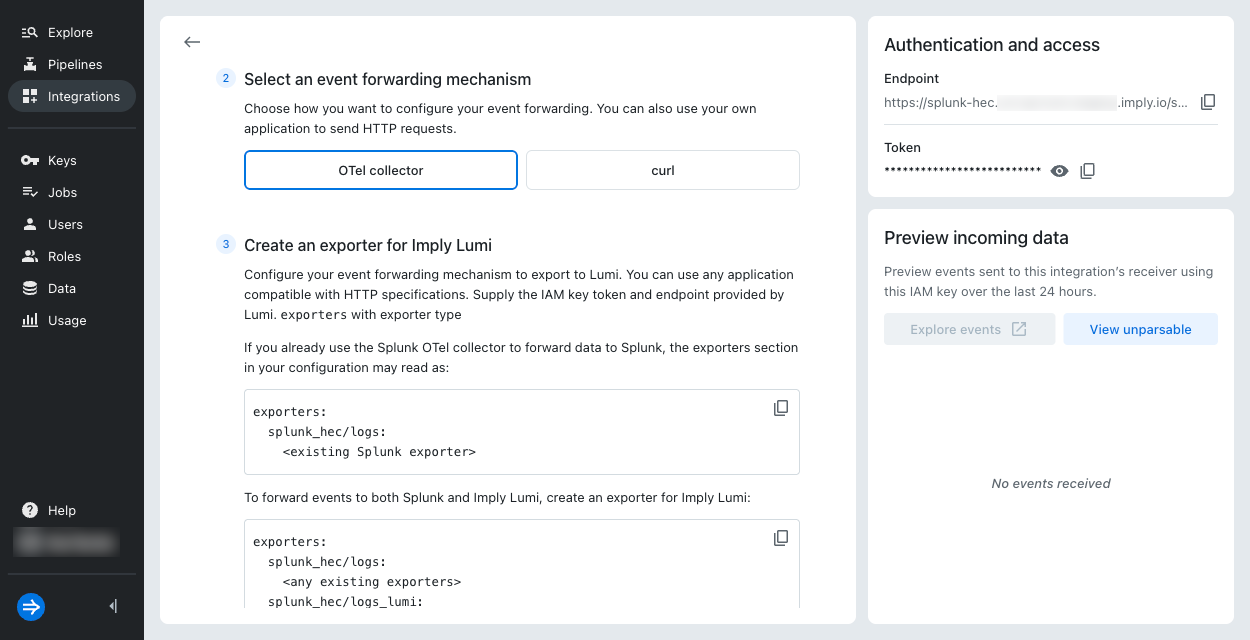Click the database icon beside Data
Viewport: 1250px width, 640px height.
click(30, 288)
